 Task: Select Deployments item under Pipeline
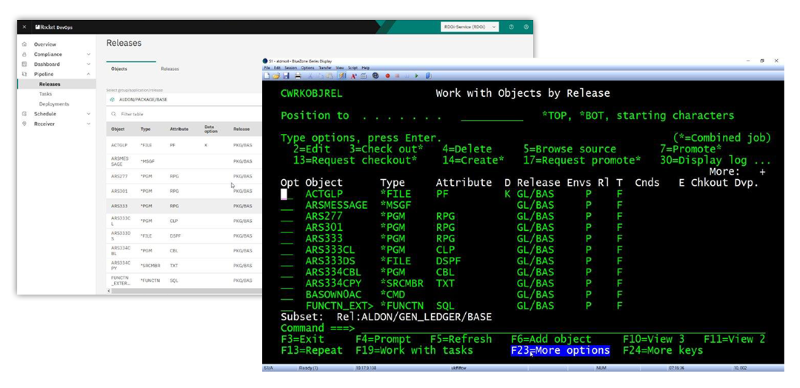click(x=54, y=104)
